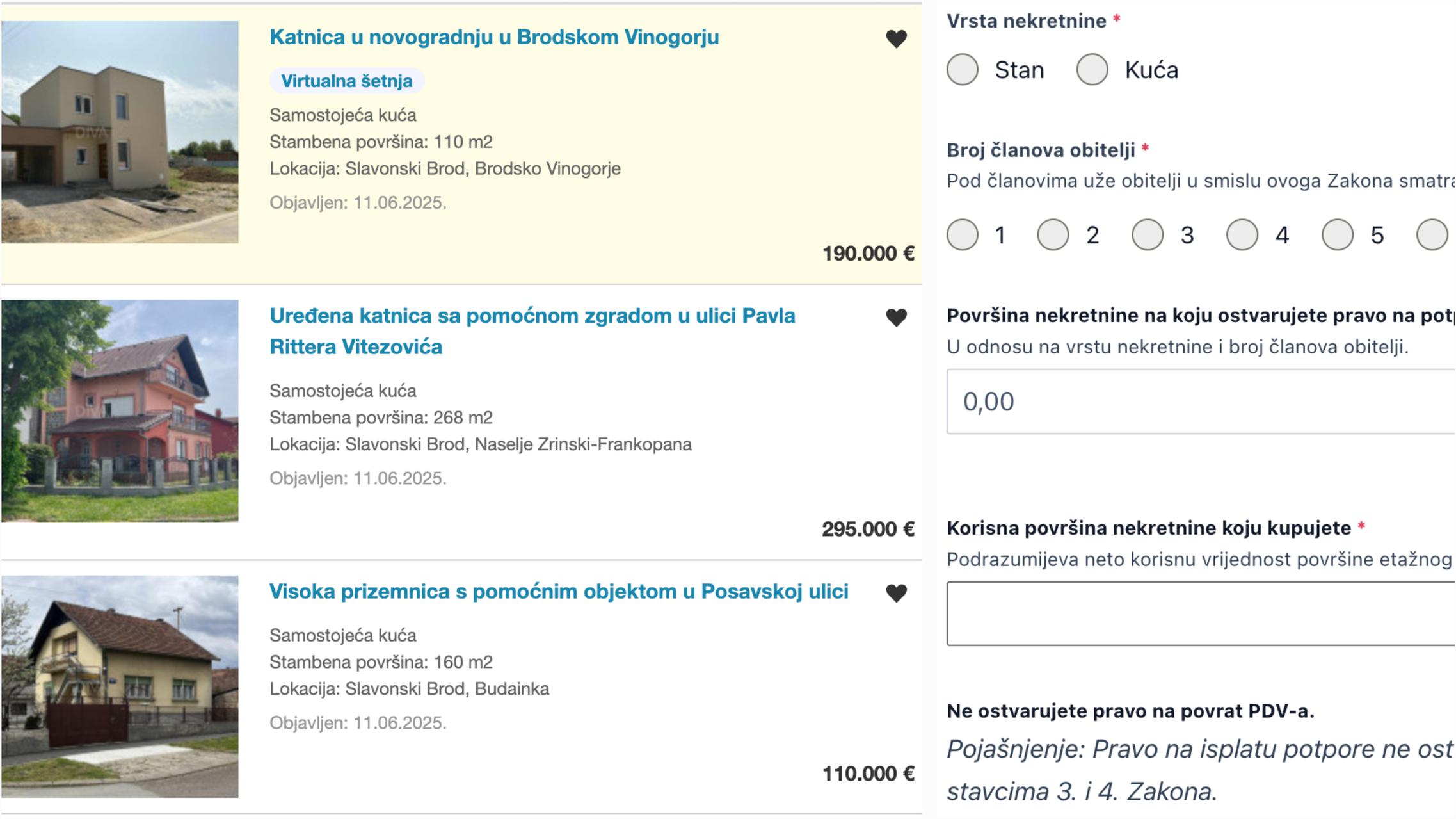Click the Virtualna šetnja badge
The image size is (1456, 819).
point(346,81)
